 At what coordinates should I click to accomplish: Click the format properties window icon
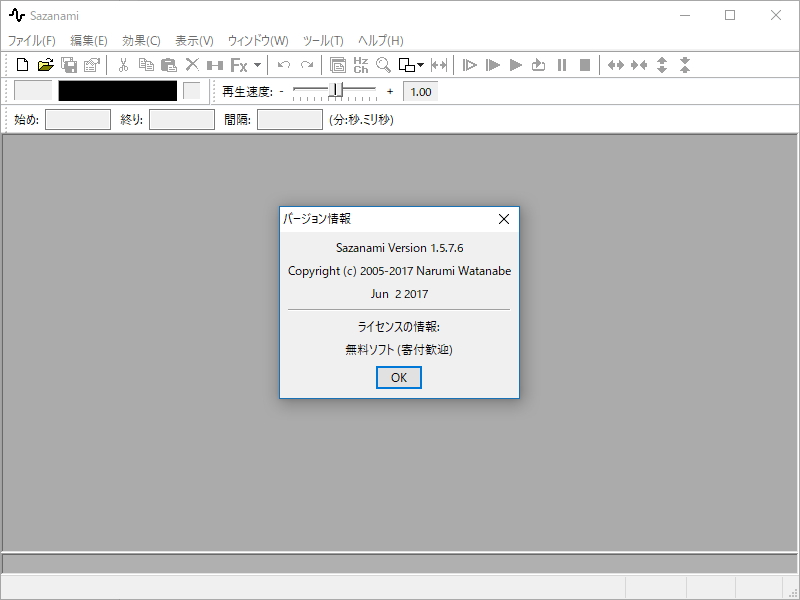tap(338, 65)
